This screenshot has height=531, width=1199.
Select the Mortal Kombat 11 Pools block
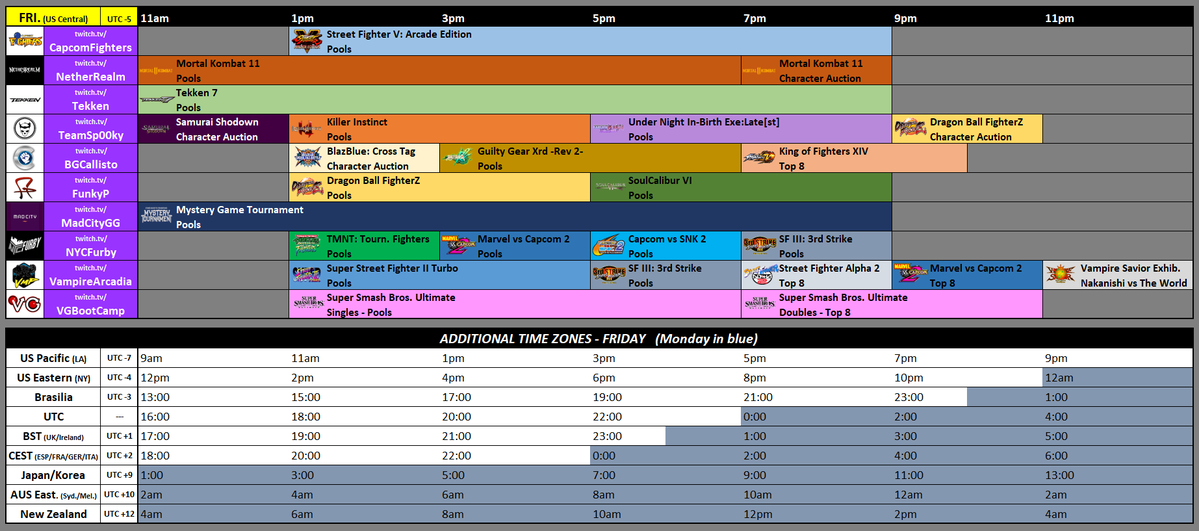(440, 70)
